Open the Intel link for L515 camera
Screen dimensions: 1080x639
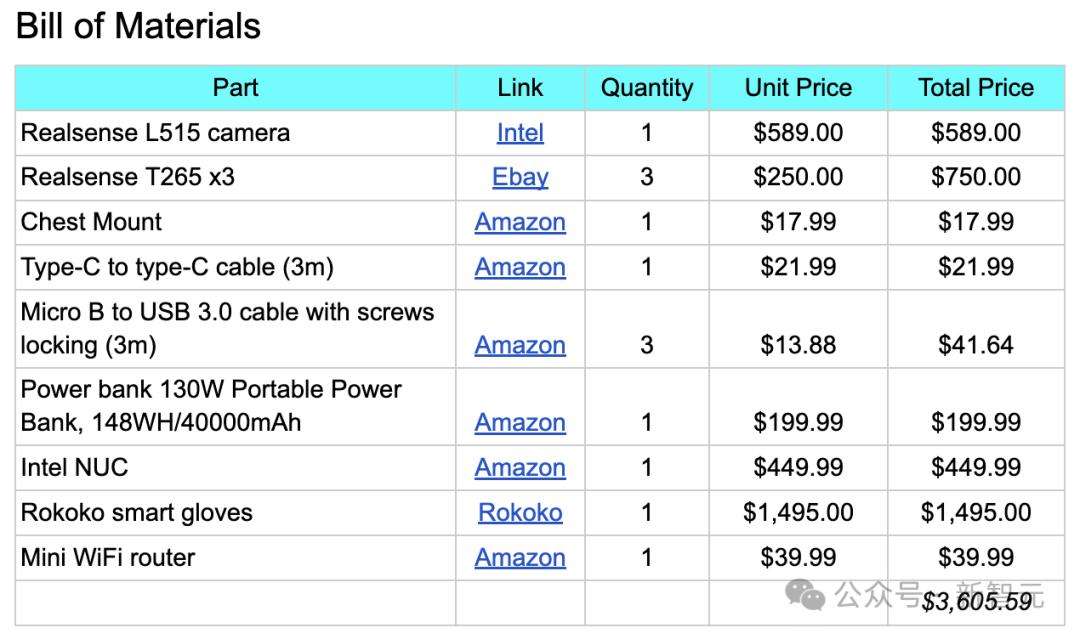point(520,133)
